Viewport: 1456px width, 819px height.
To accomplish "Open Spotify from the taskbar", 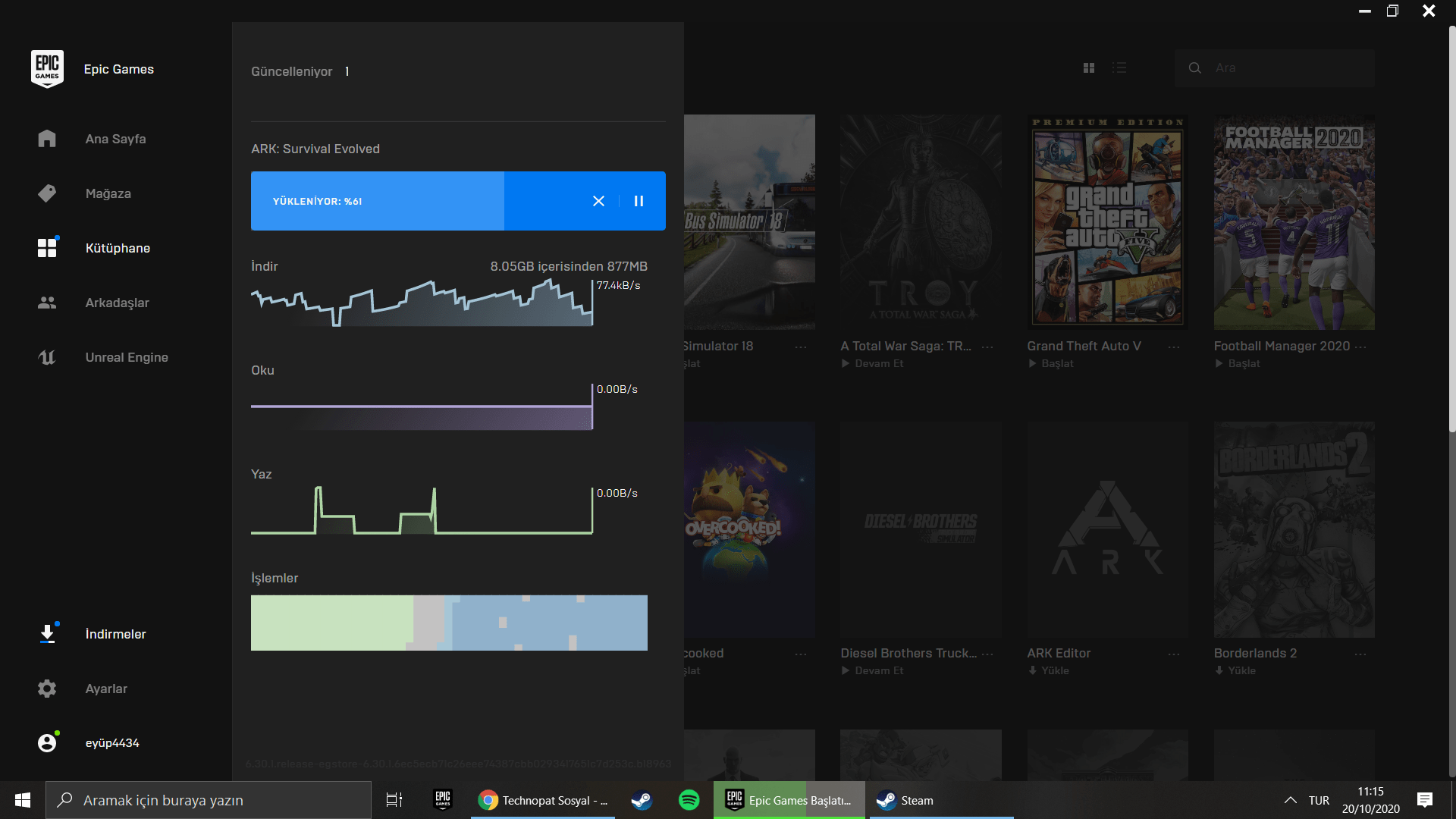I will tap(689, 800).
